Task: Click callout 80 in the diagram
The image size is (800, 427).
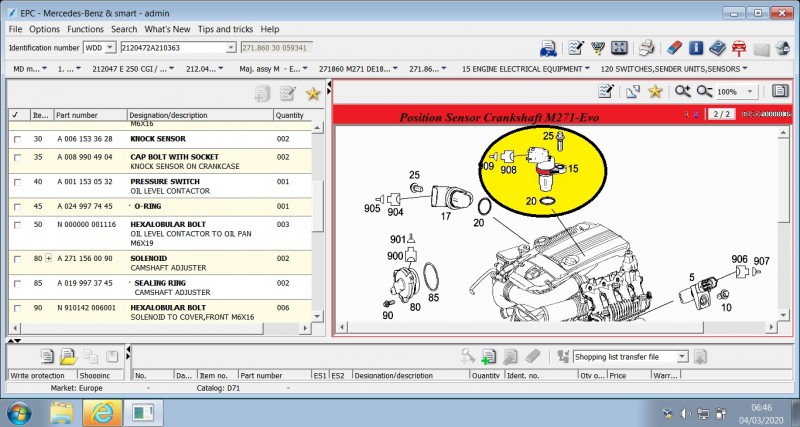Action: 415,307
